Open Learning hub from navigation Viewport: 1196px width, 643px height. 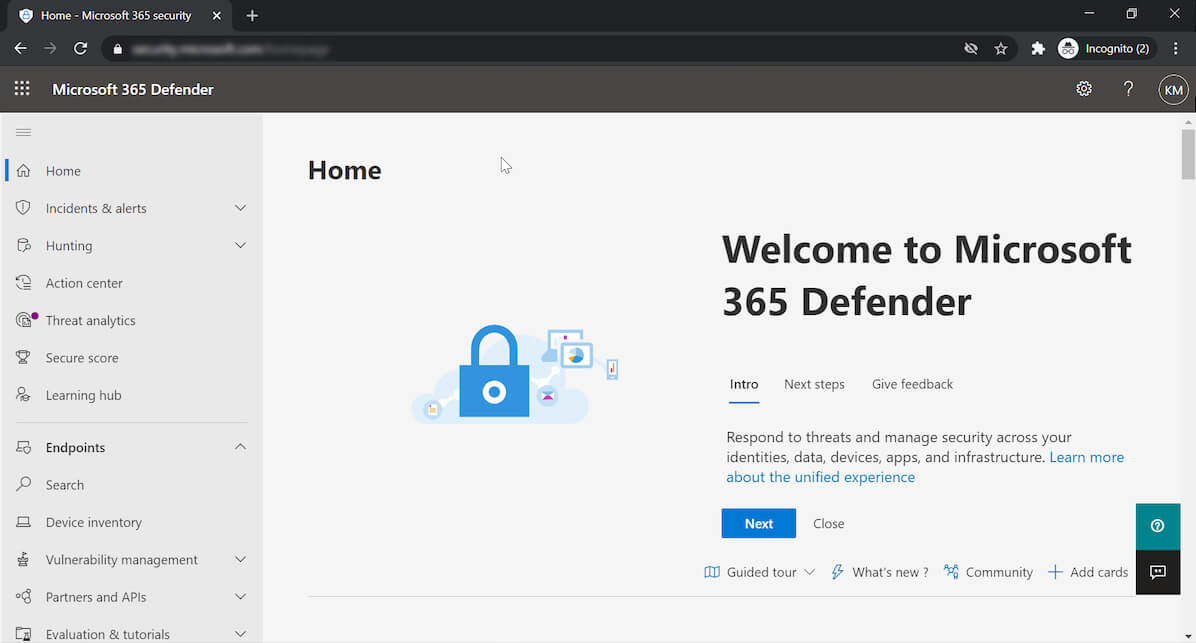coord(83,395)
